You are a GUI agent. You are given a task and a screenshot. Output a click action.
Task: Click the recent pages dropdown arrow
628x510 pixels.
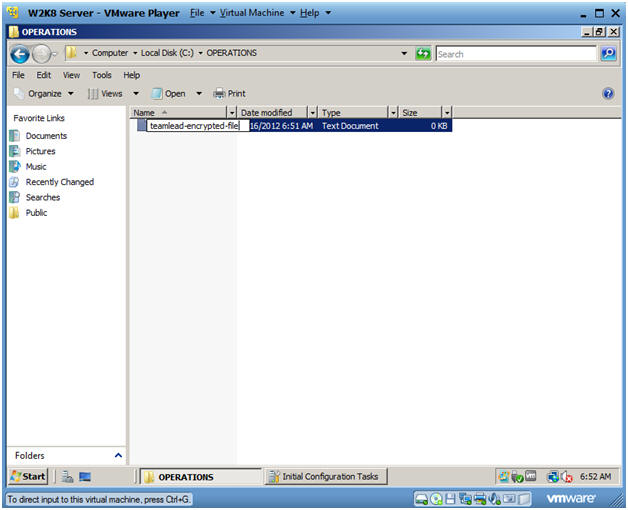click(55, 54)
